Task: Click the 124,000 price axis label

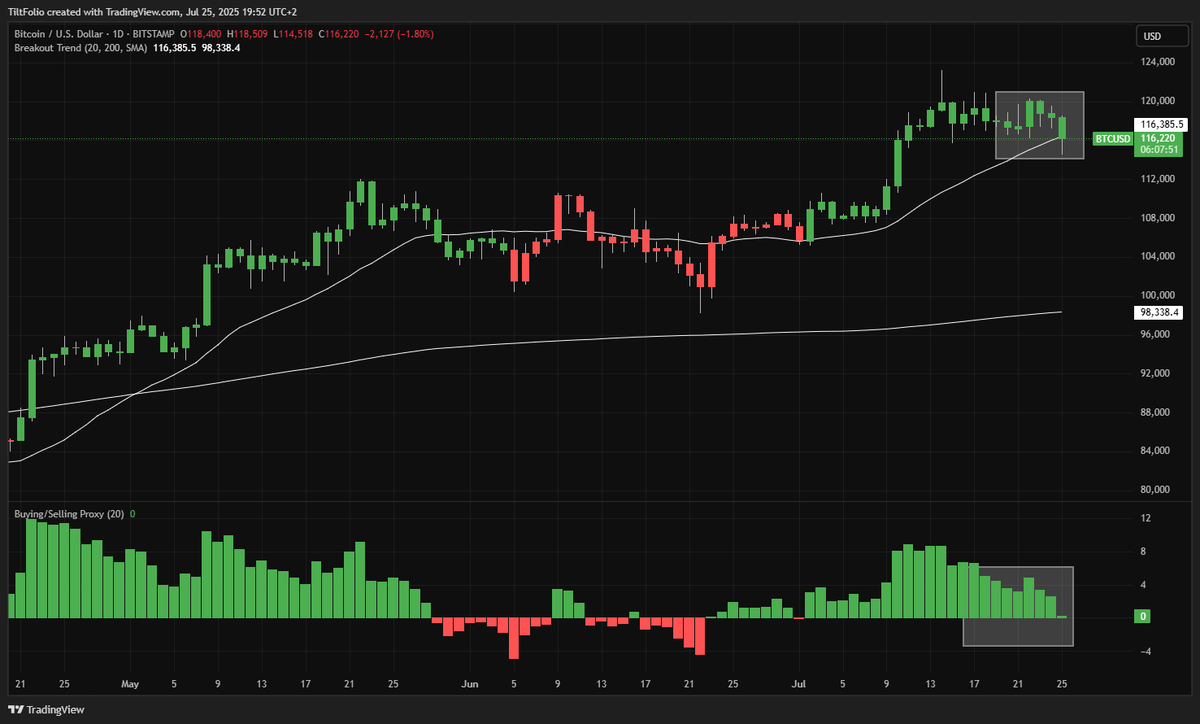Action: 1157,62
